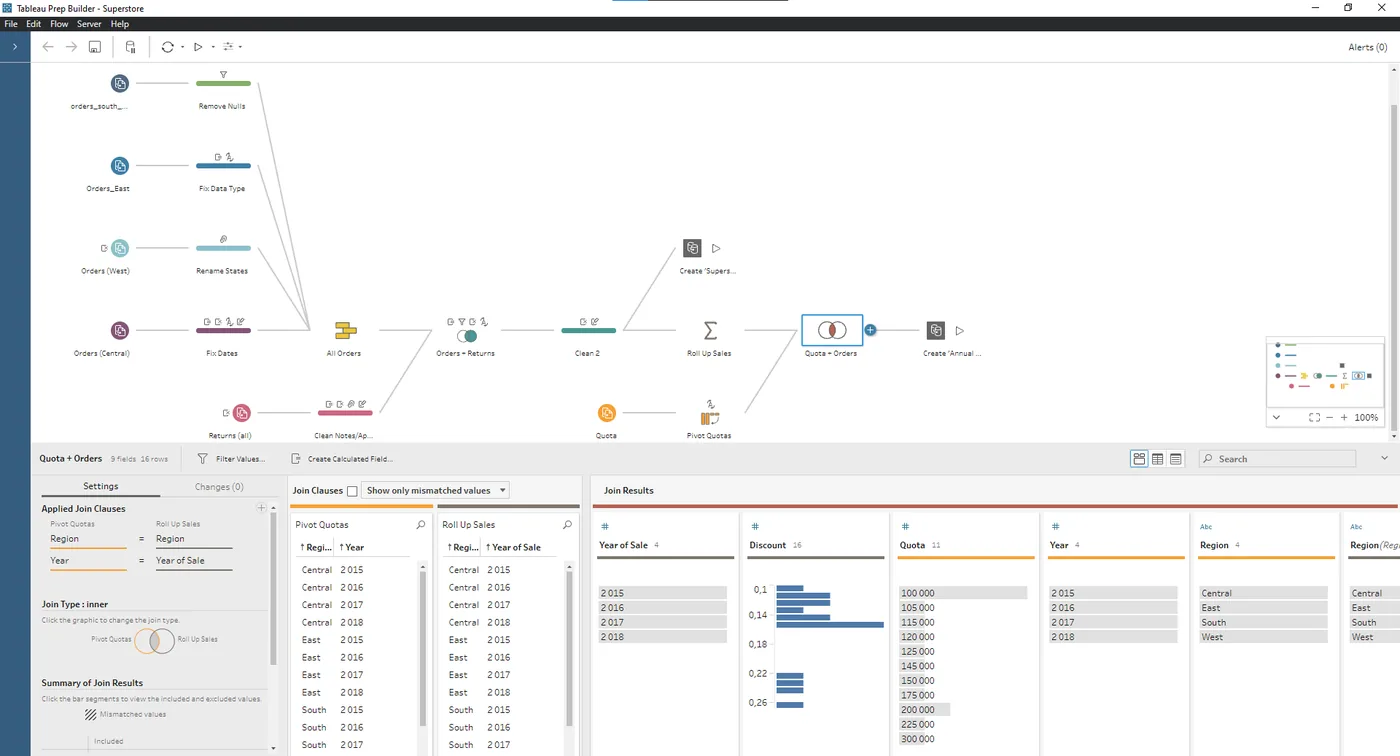1400x756 pixels.
Task: Select the Orders_East input step icon
Action: pos(120,166)
